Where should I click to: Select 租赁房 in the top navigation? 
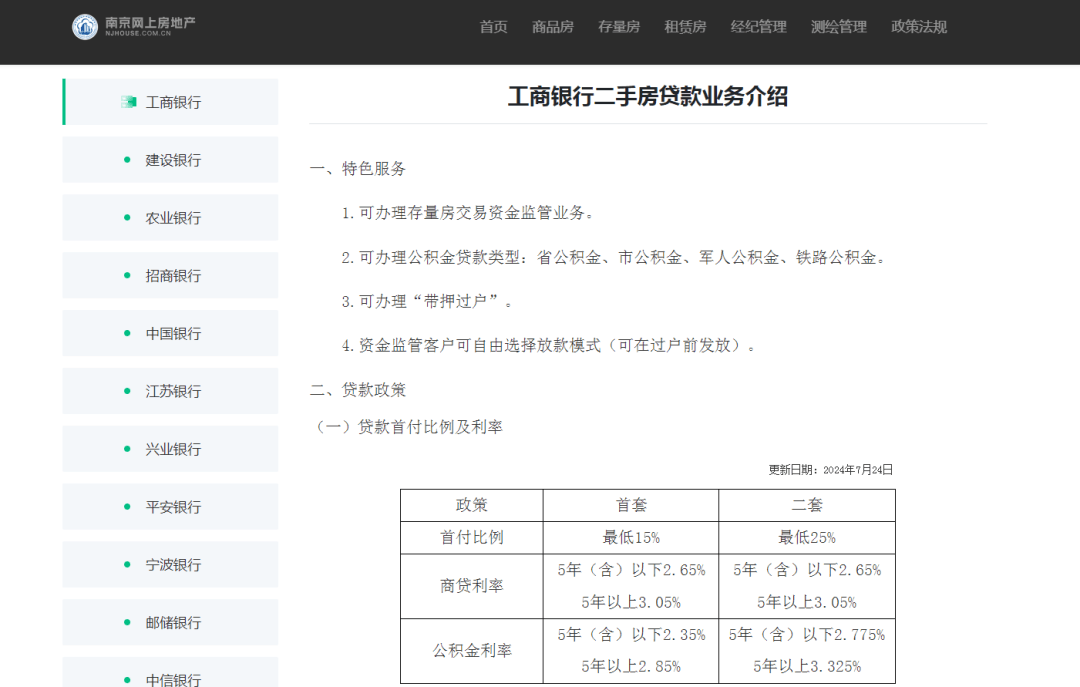coord(684,27)
